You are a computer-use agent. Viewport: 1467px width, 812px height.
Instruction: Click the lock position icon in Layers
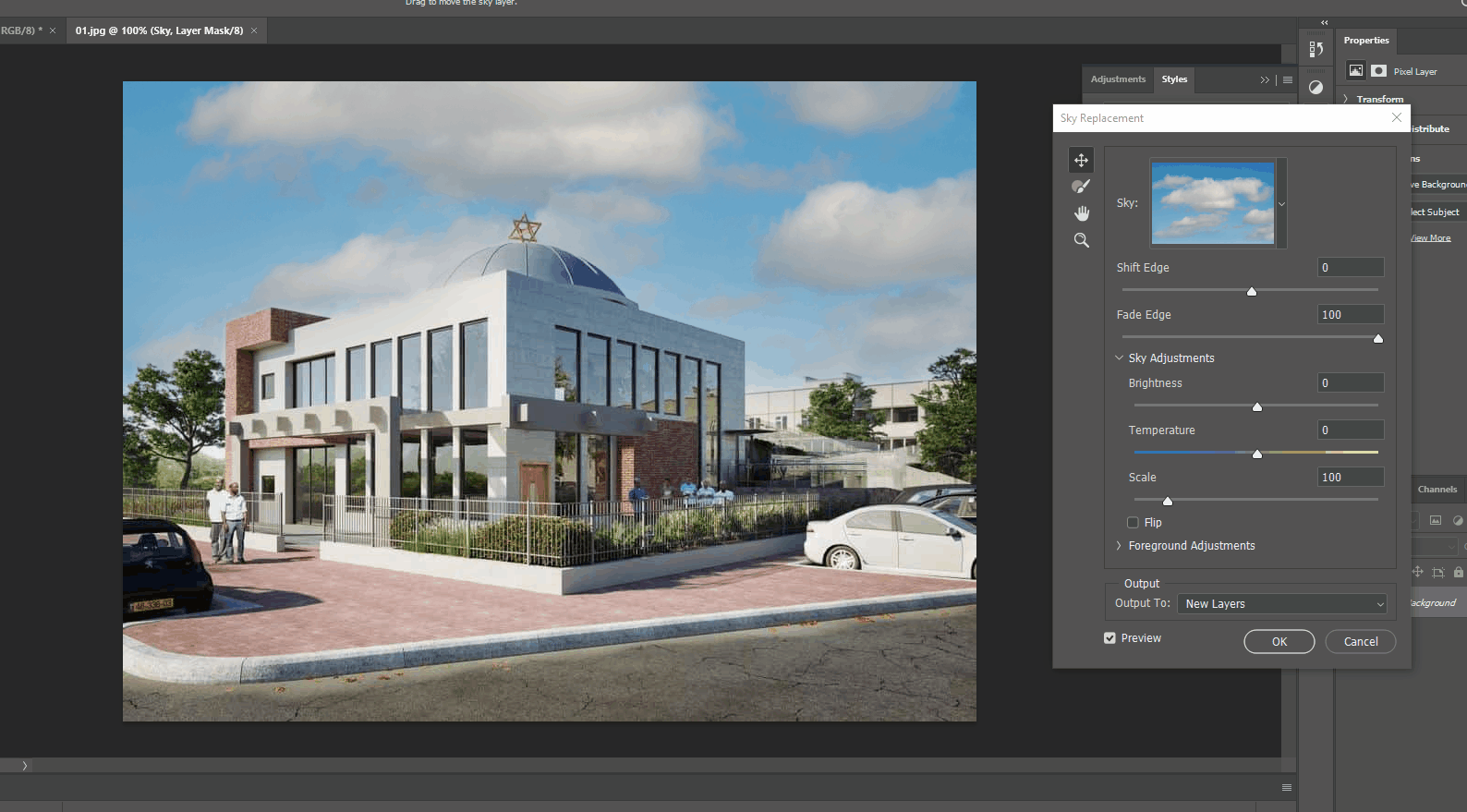point(1417,572)
